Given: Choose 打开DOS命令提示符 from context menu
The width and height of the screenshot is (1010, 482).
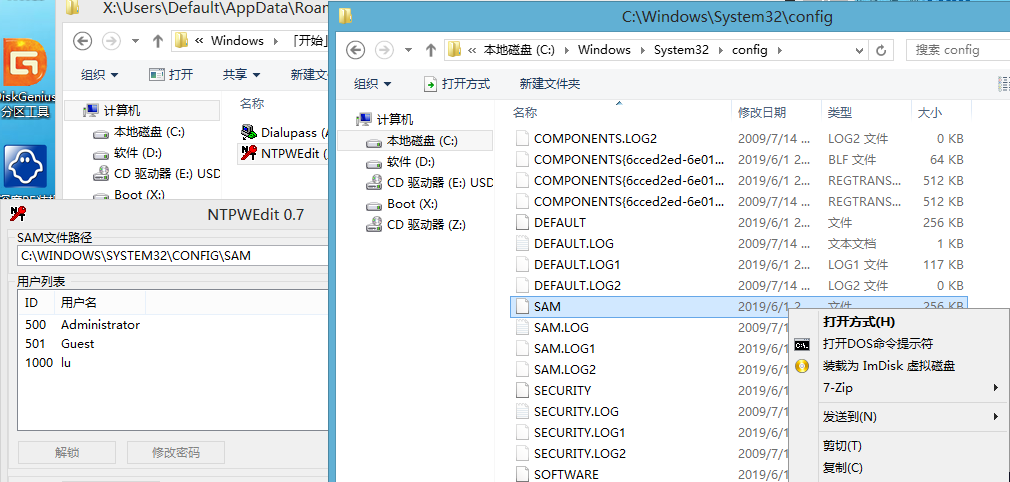Looking at the screenshot, I should click(899, 343).
